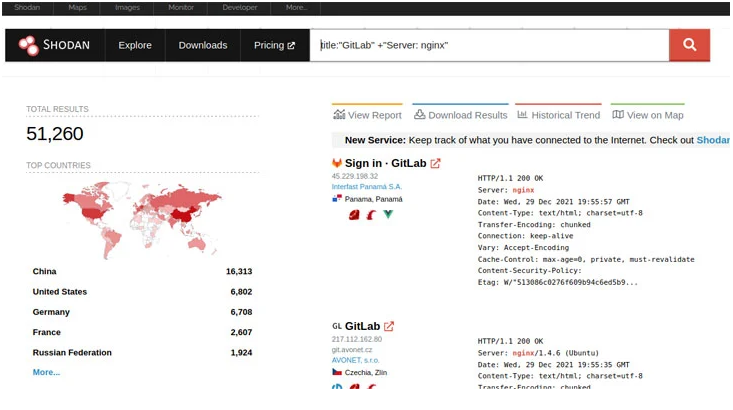
Task: Open the Pricing page link
Action: pos(274,45)
